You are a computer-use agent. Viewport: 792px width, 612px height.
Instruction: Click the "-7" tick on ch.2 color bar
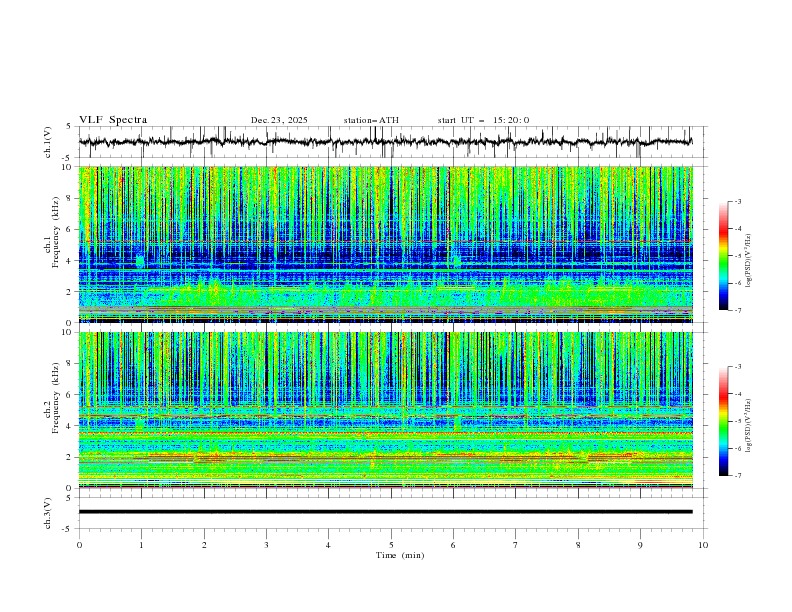click(x=737, y=475)
